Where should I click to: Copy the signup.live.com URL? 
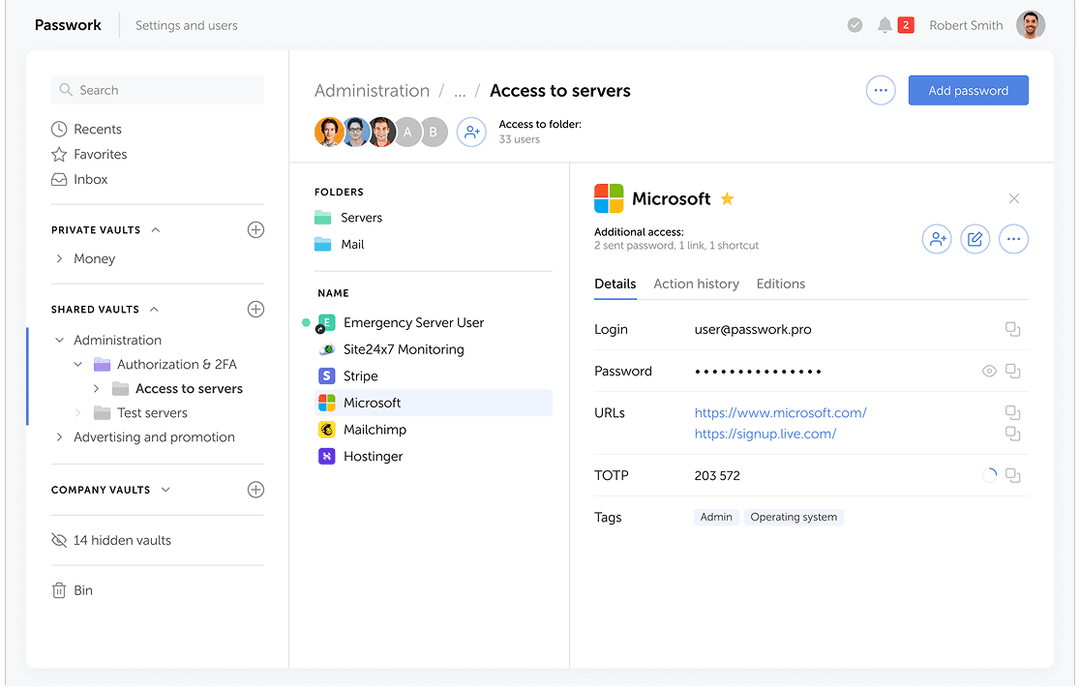pos(1012,433)
